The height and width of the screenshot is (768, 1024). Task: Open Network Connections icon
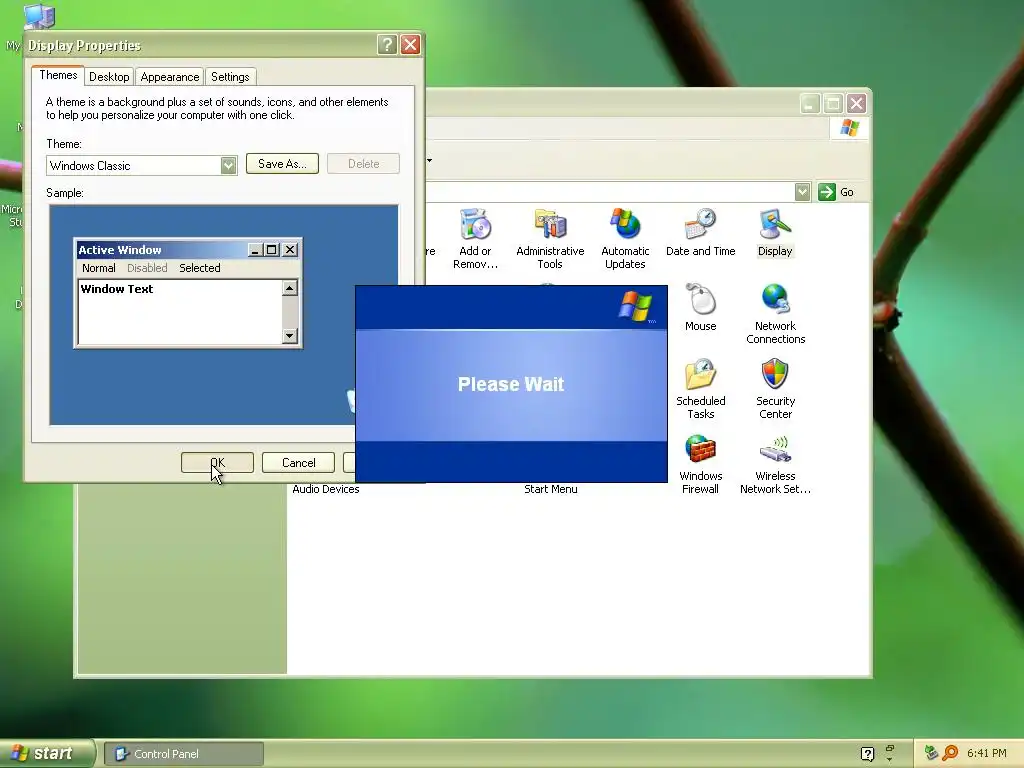(x=775, y=313)
